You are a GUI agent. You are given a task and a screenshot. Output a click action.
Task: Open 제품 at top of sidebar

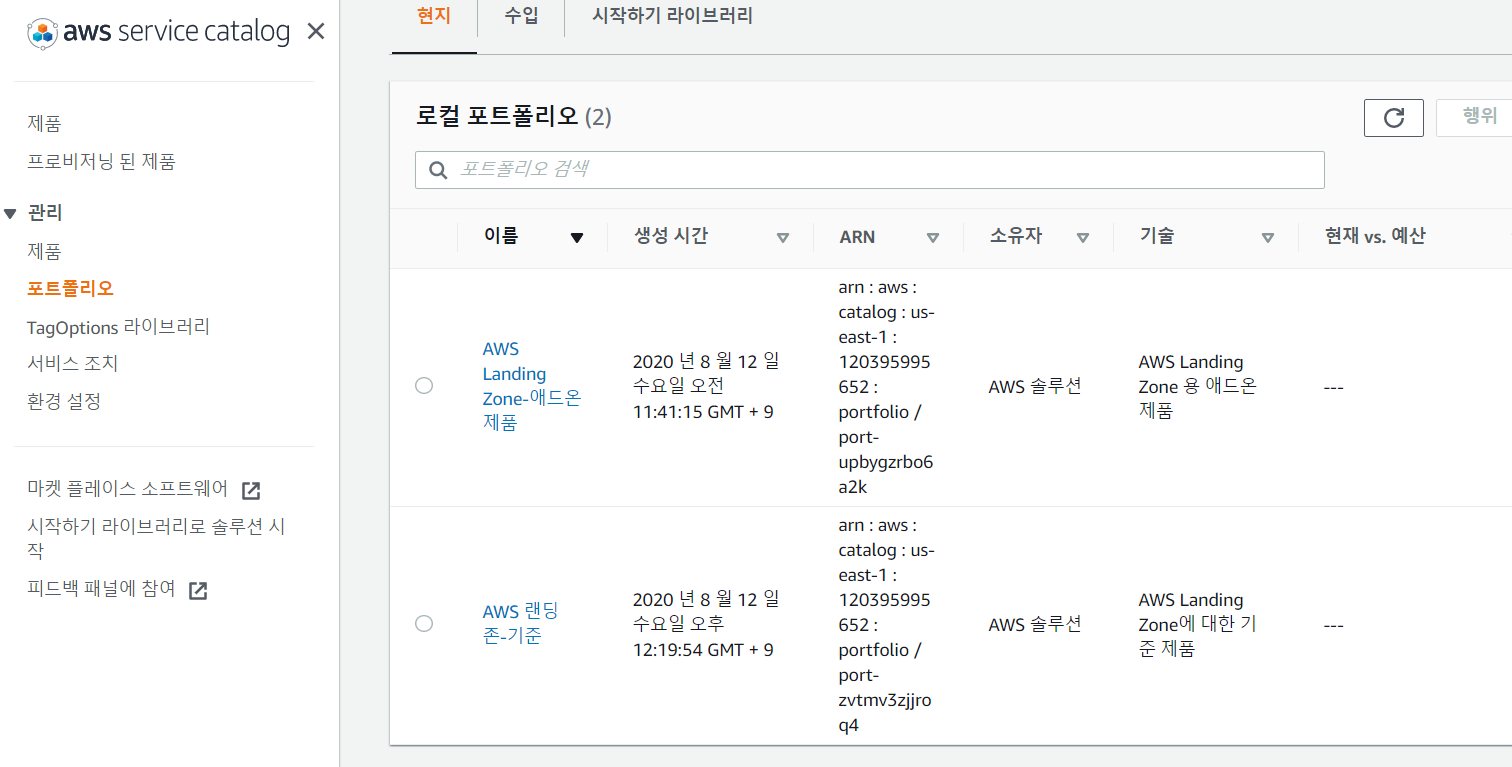pyautogui.click(x=44, y=124)
